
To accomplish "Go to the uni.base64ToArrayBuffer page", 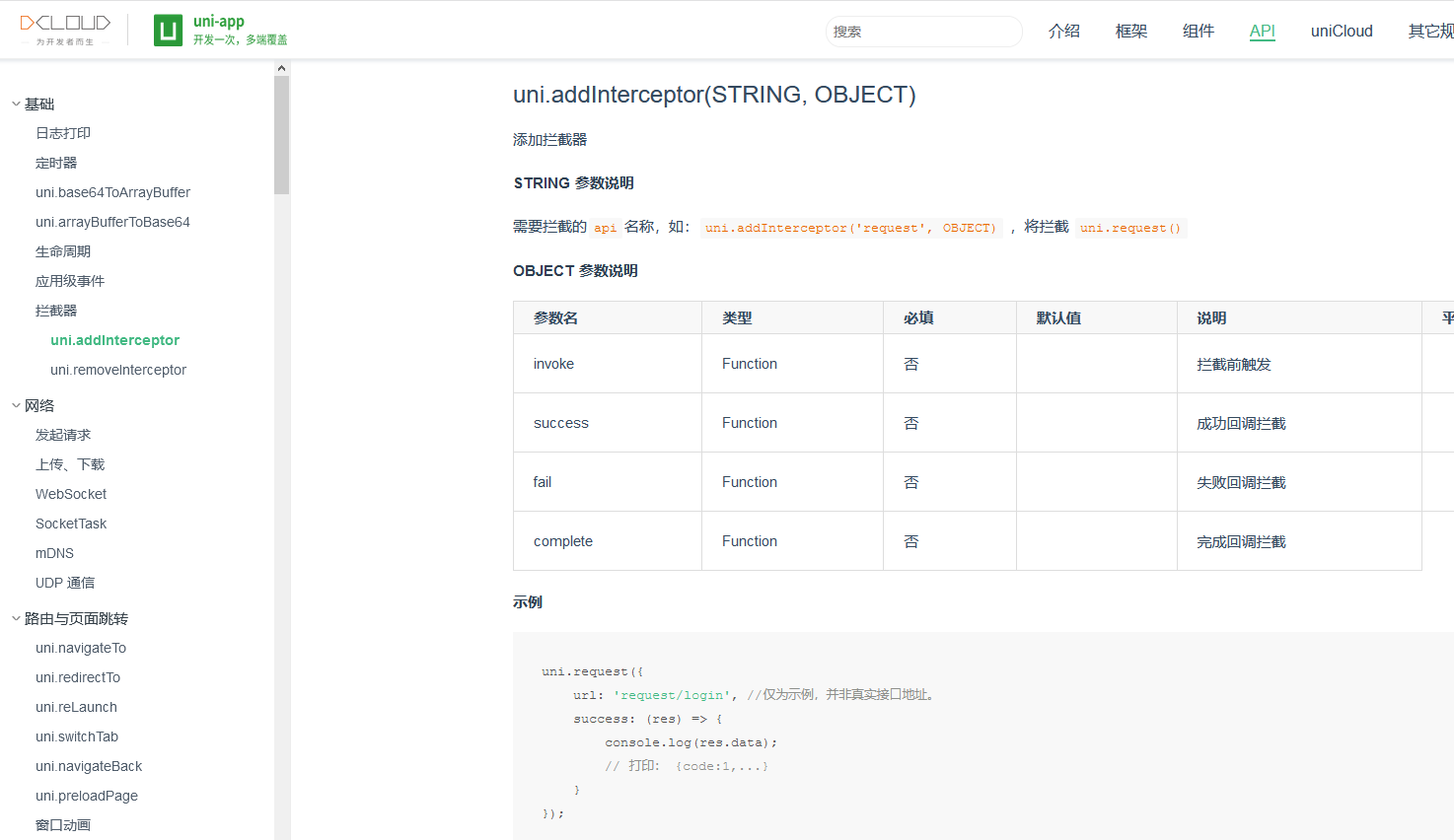I will click(112, 192).
